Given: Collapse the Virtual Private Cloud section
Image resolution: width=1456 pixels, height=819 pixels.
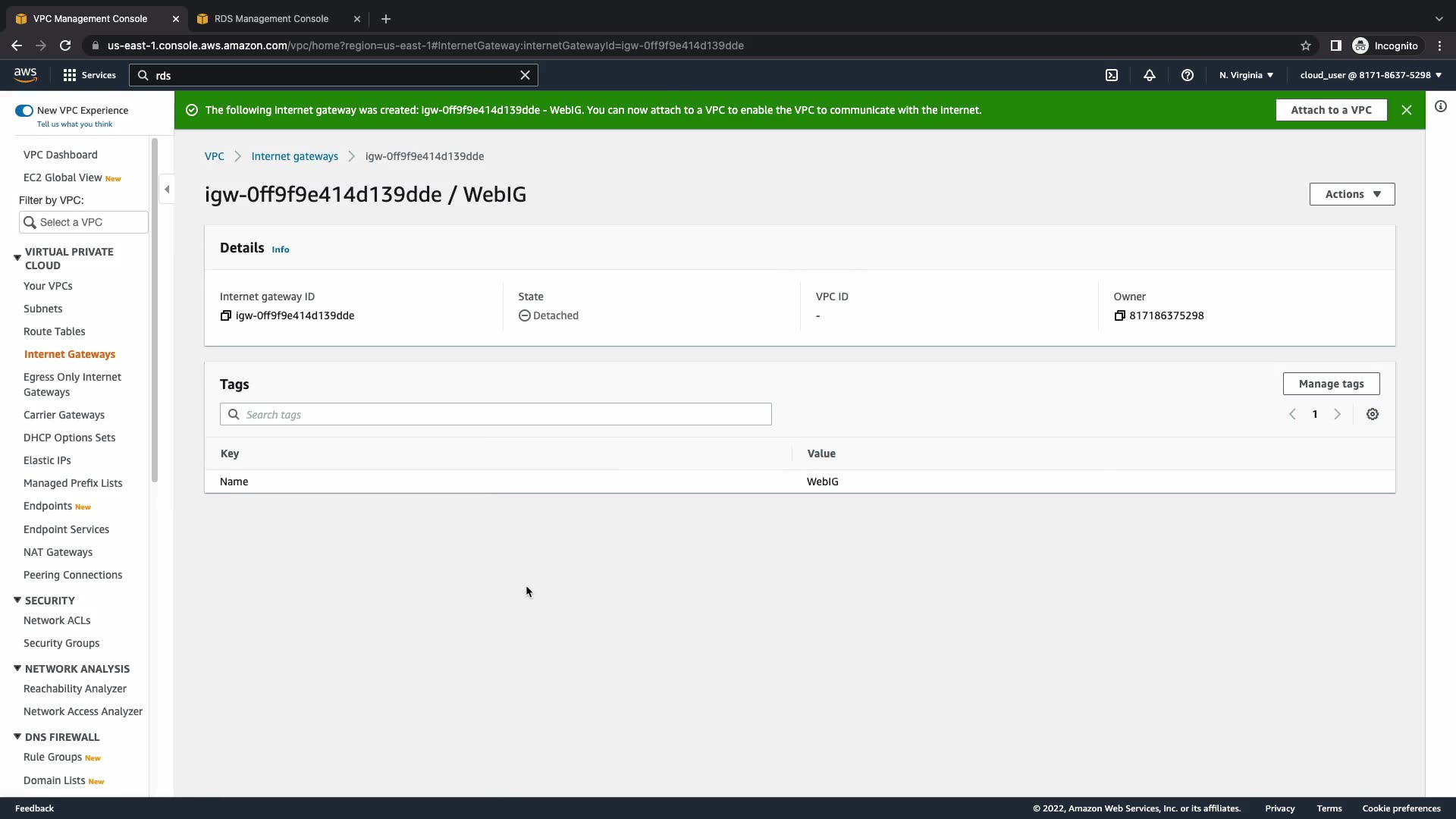Looking at the screenshot, I should (17, 258).
